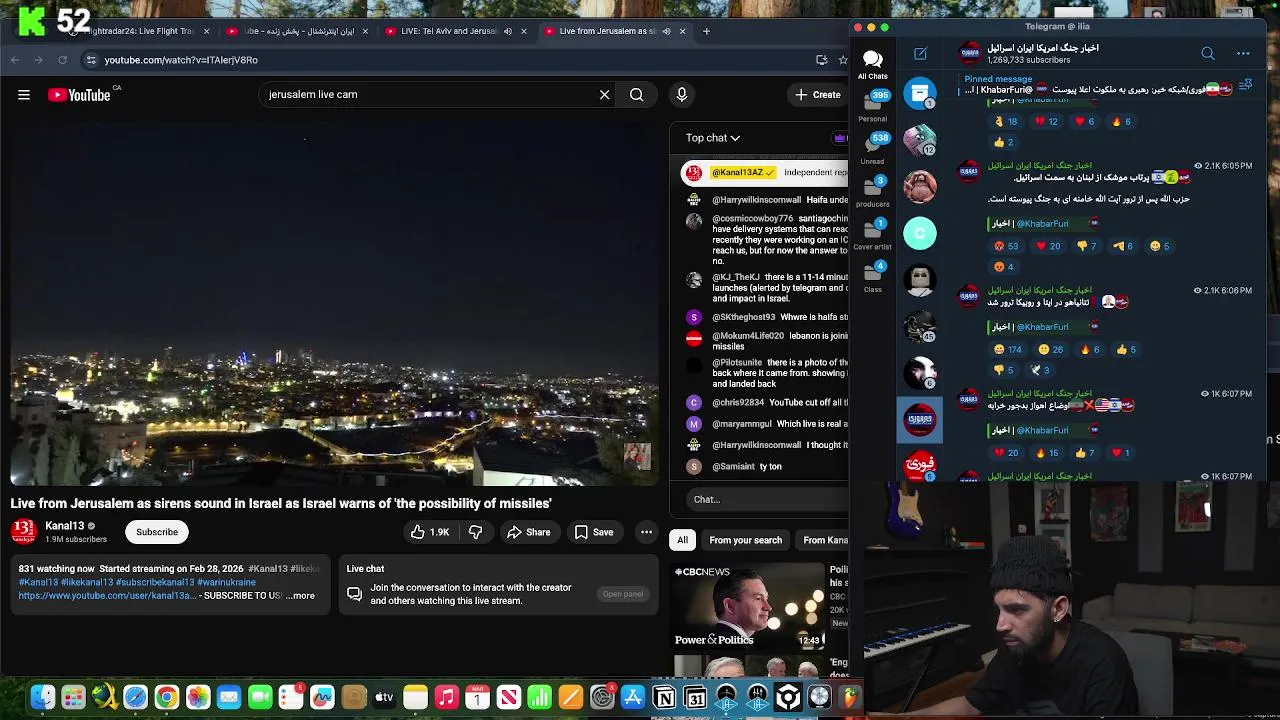Open App Store from the Dock
The width and height of the screenshot is (1280, 720).
(633, 697)
